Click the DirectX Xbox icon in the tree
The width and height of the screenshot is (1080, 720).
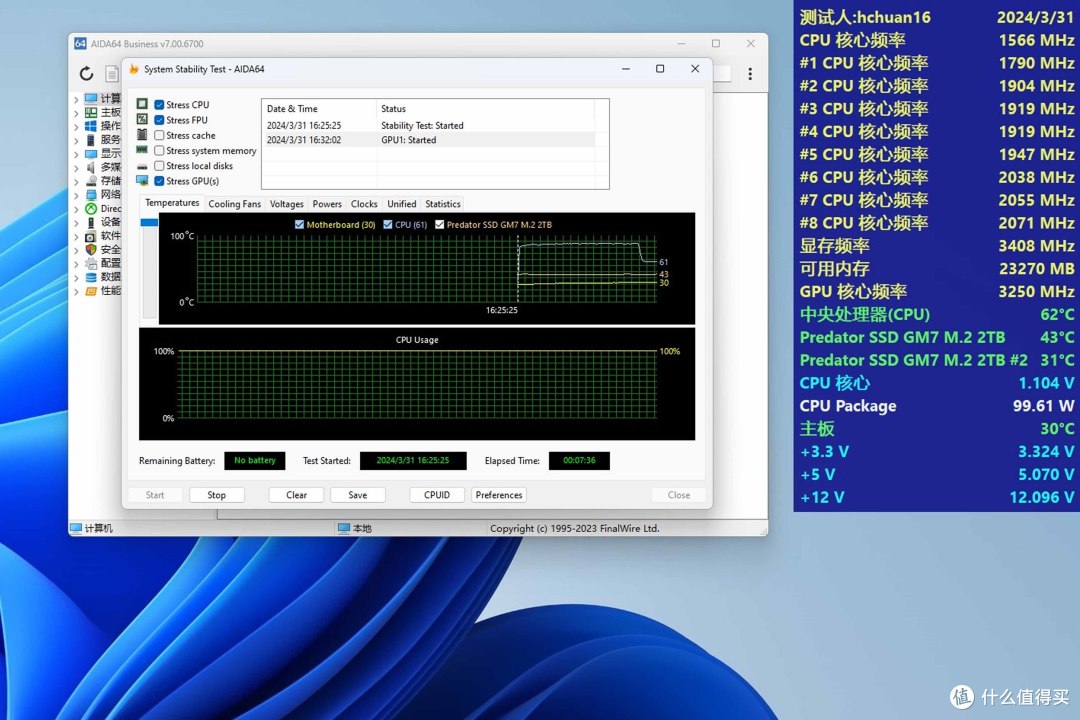click(x=91, y=208)
